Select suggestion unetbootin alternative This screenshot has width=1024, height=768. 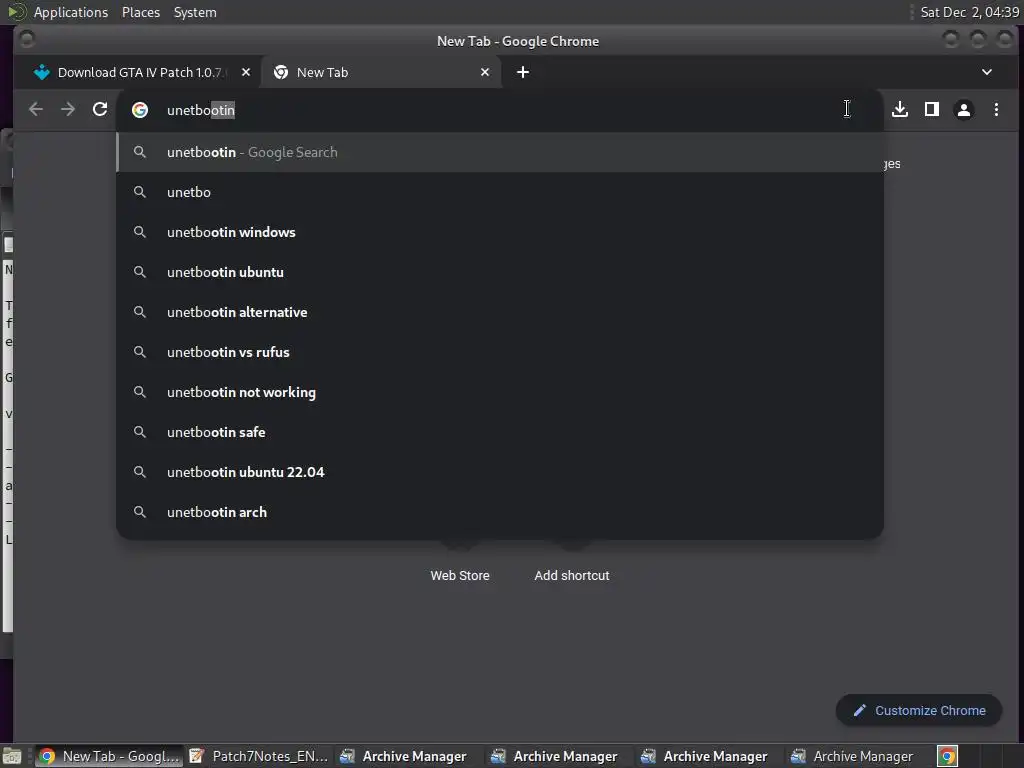click(x=500, y=312)
